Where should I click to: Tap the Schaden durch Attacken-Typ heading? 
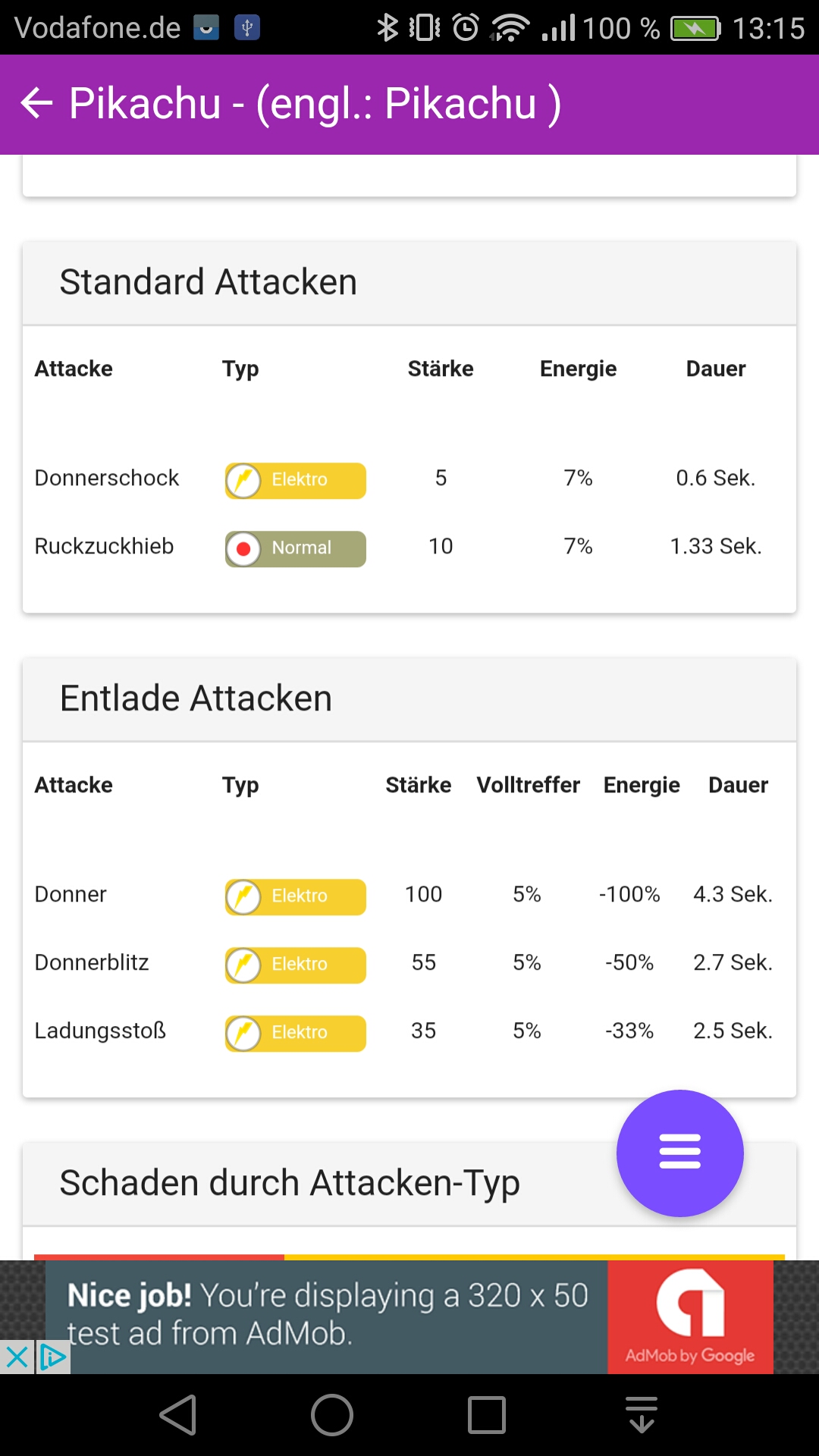pos(290,1183)
